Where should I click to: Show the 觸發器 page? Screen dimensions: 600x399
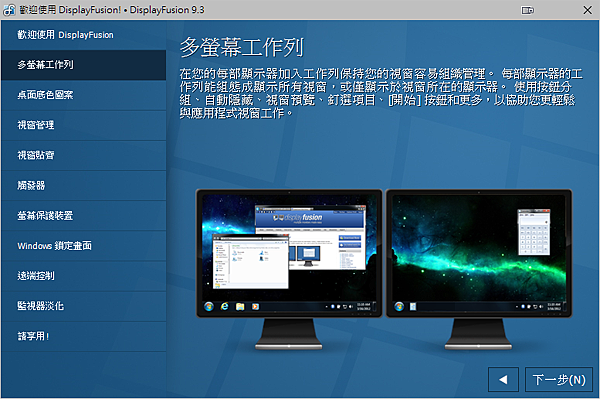(83, 186)
